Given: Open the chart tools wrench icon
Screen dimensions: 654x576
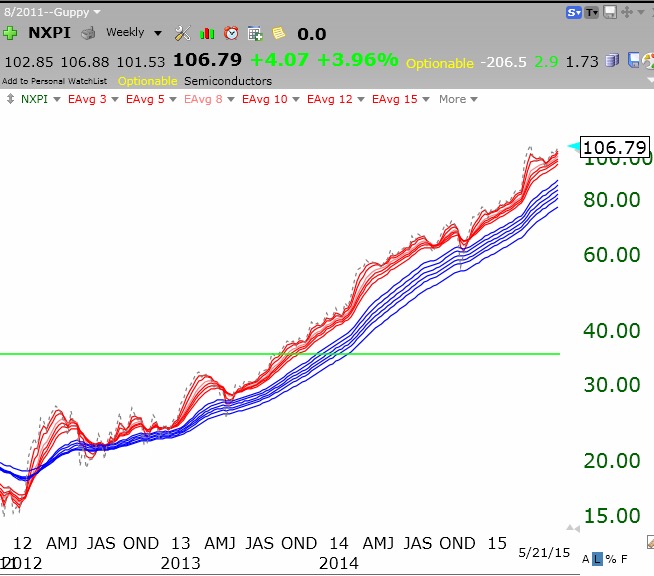Looking at the screenshot, I should (x=182, y=33).
